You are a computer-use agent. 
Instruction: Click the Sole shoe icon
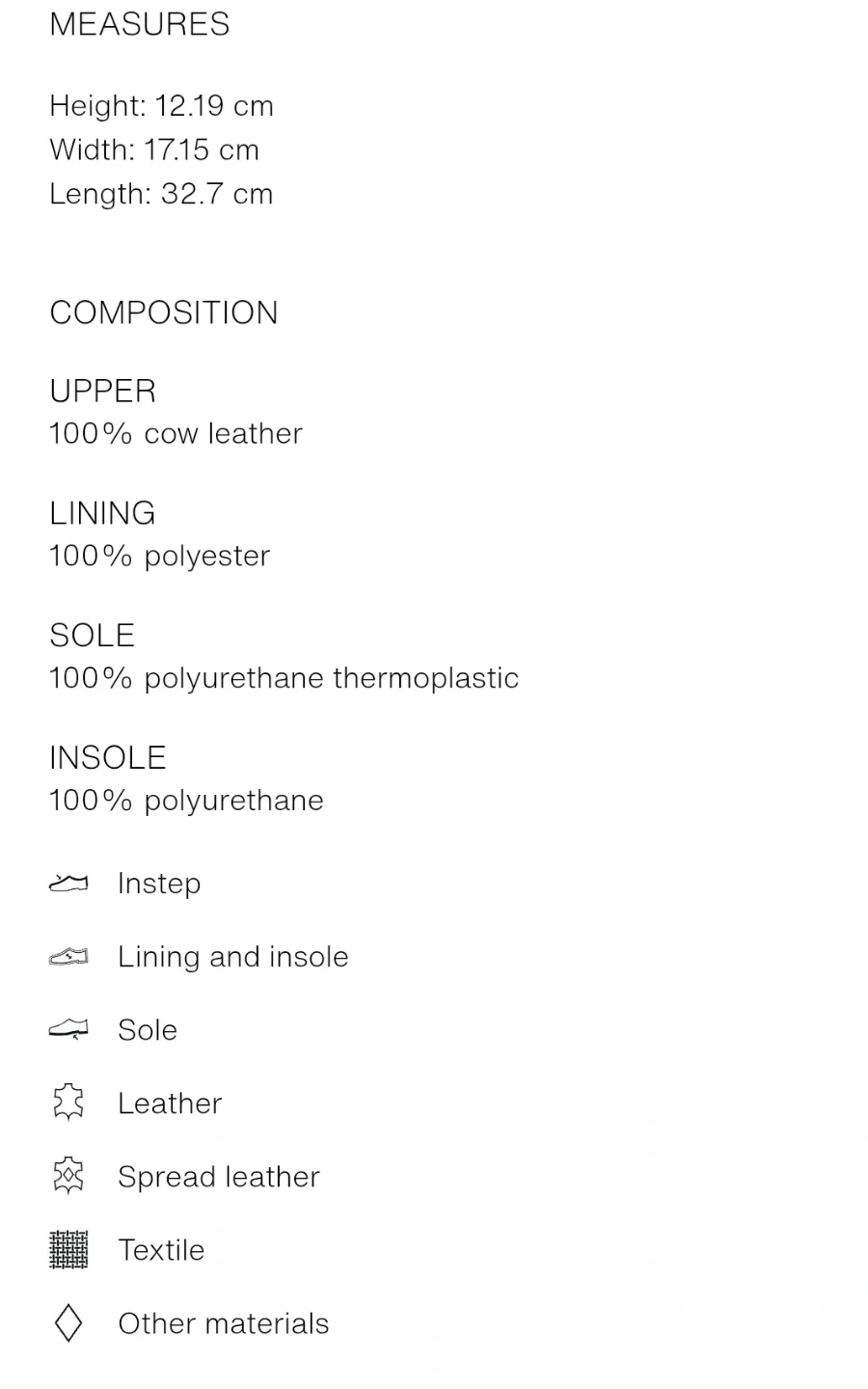pyautogui.click(x=68, y=1030)
